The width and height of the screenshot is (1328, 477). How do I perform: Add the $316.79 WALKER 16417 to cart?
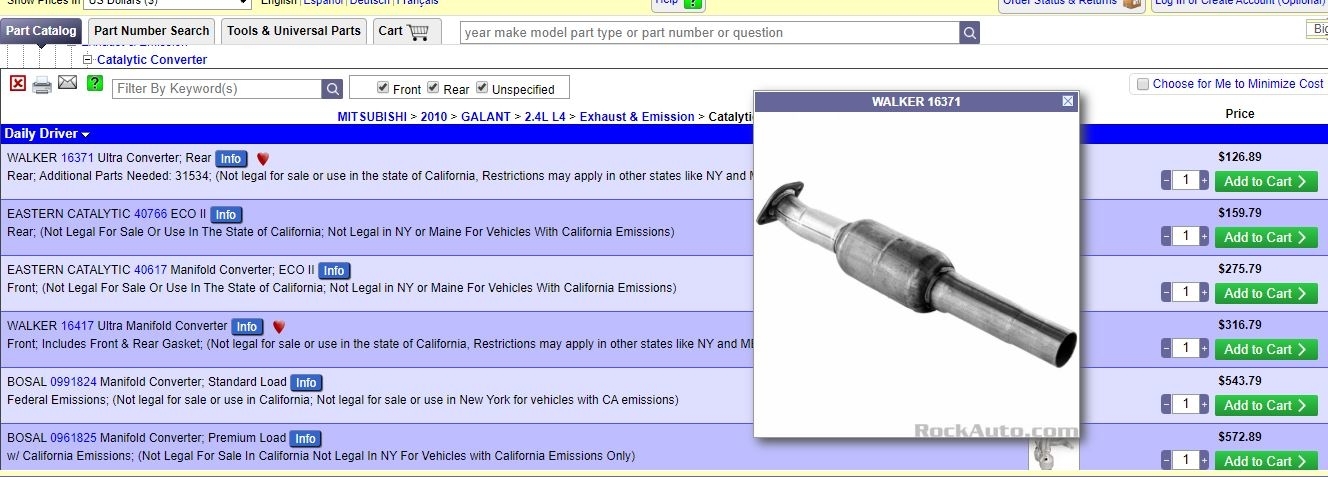point(1266,349)
